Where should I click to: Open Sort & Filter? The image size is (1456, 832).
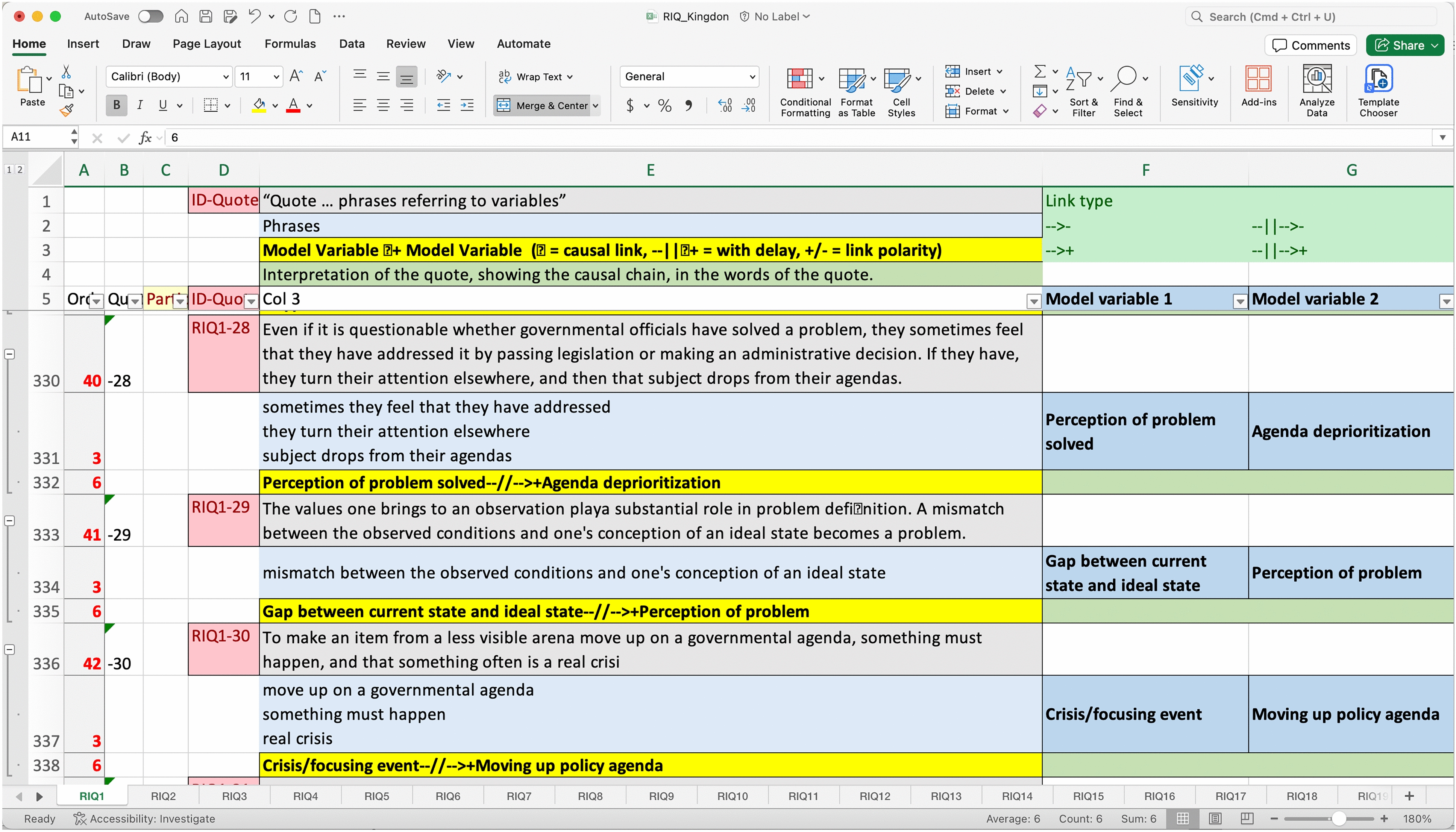[x=1083, y=91]
